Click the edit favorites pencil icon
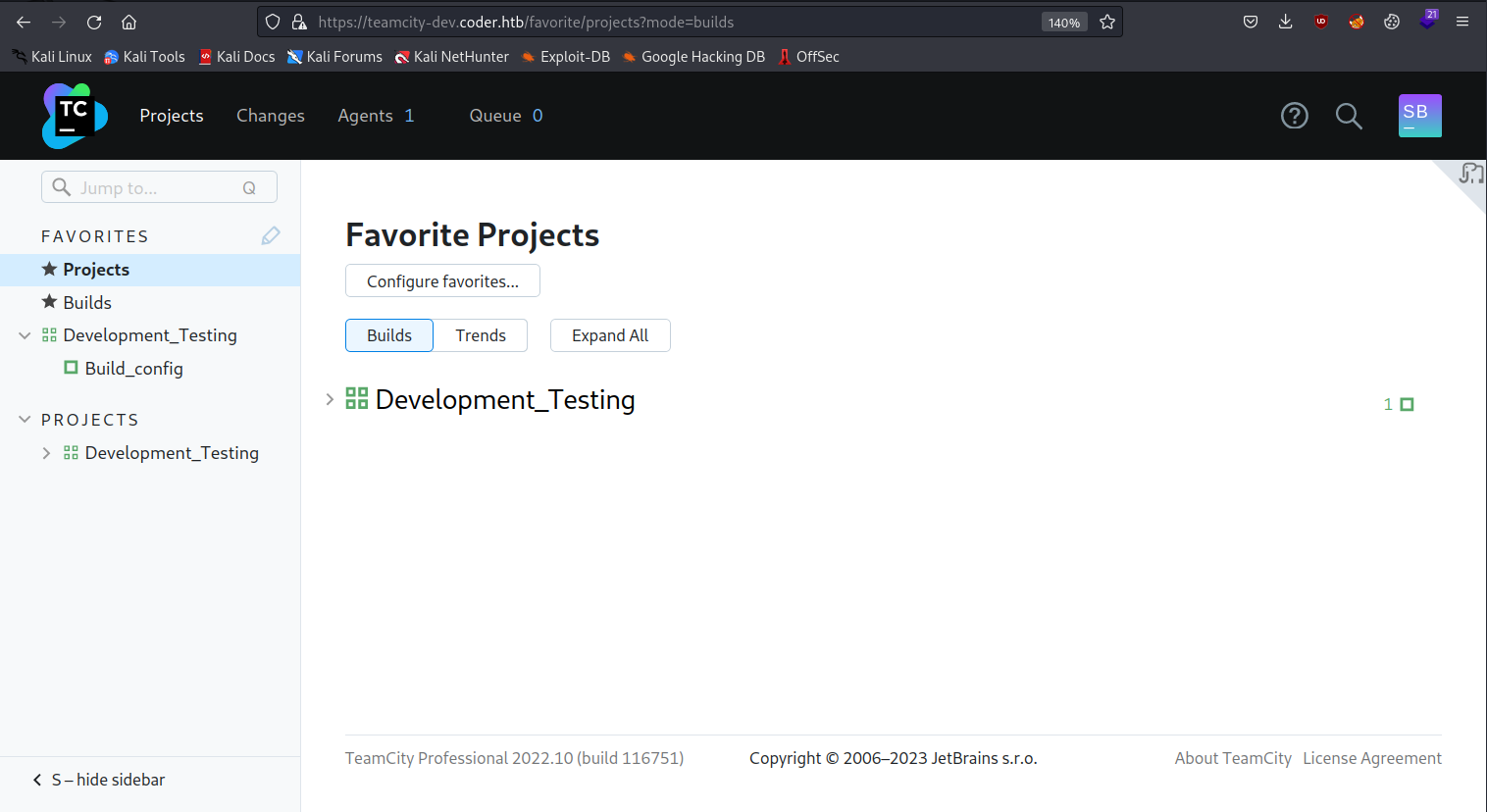 [x=270, y=235]
